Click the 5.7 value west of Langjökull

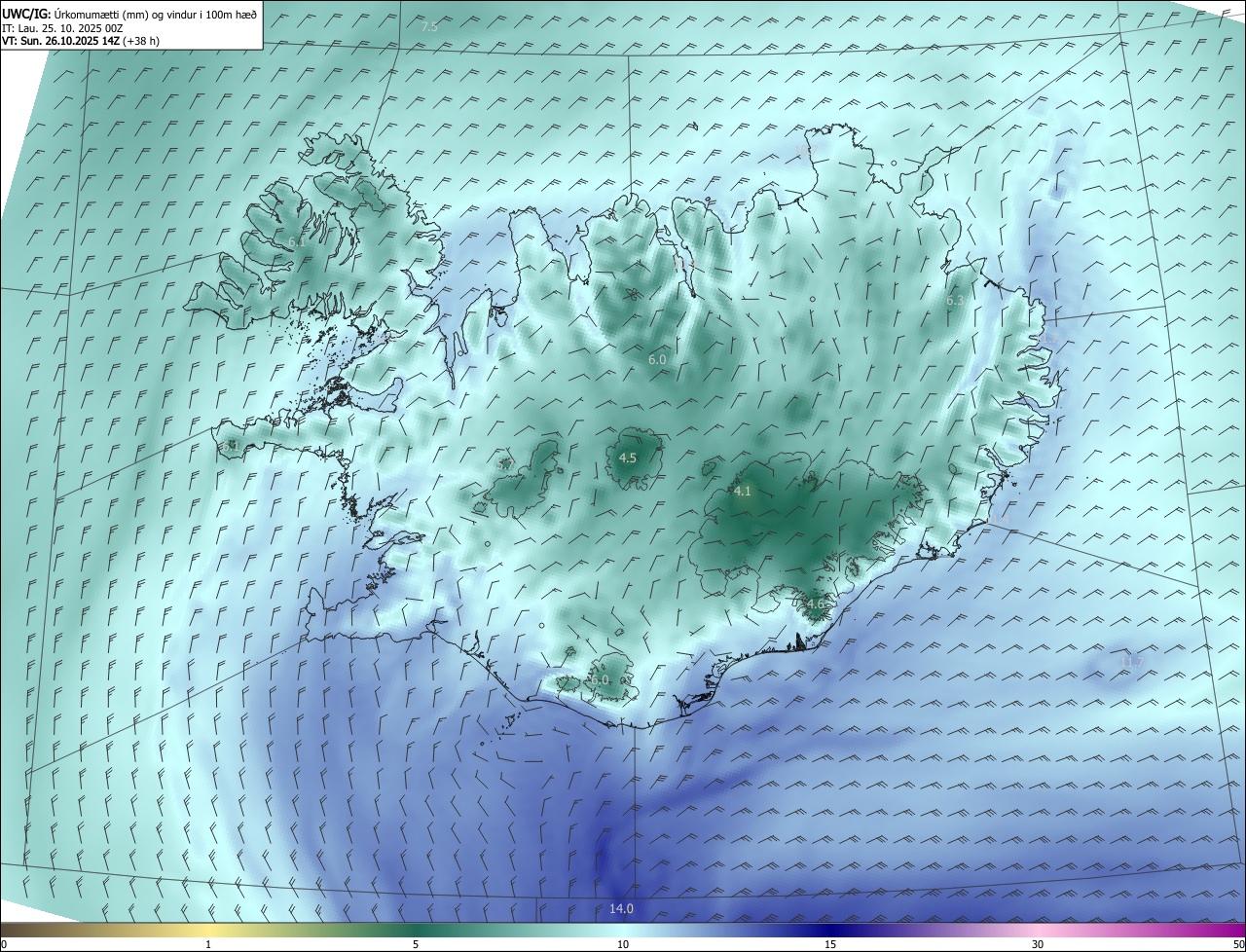coord(504,465)
